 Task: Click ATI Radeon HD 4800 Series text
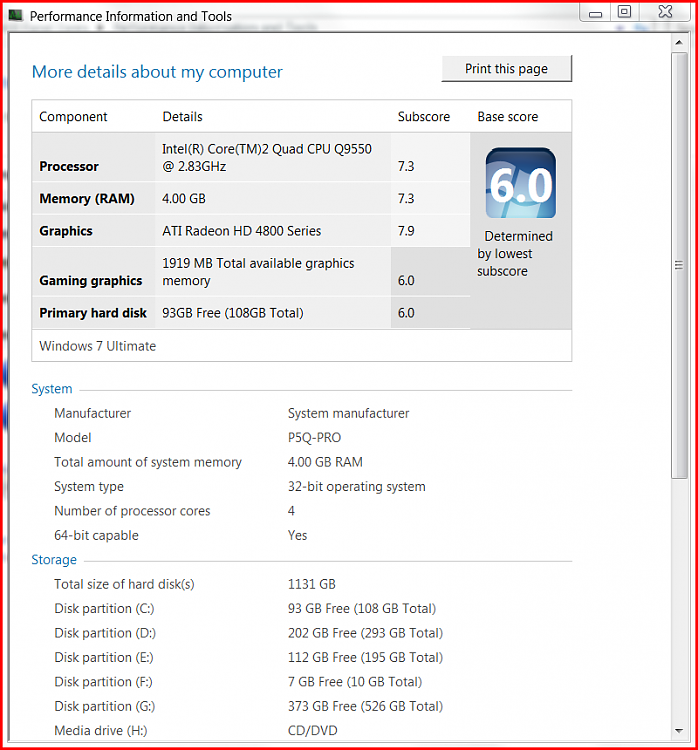point(242,231)
